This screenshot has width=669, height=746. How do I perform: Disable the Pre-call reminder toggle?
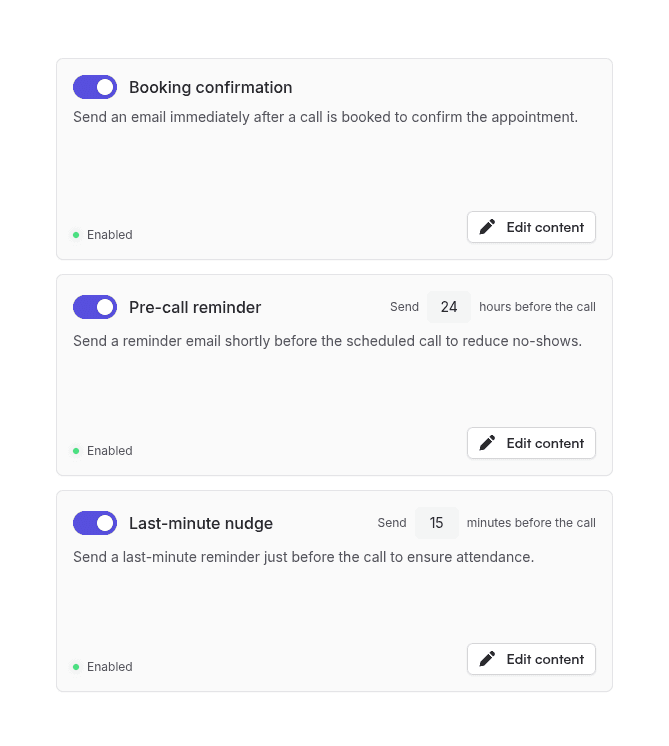coord(95,307)
